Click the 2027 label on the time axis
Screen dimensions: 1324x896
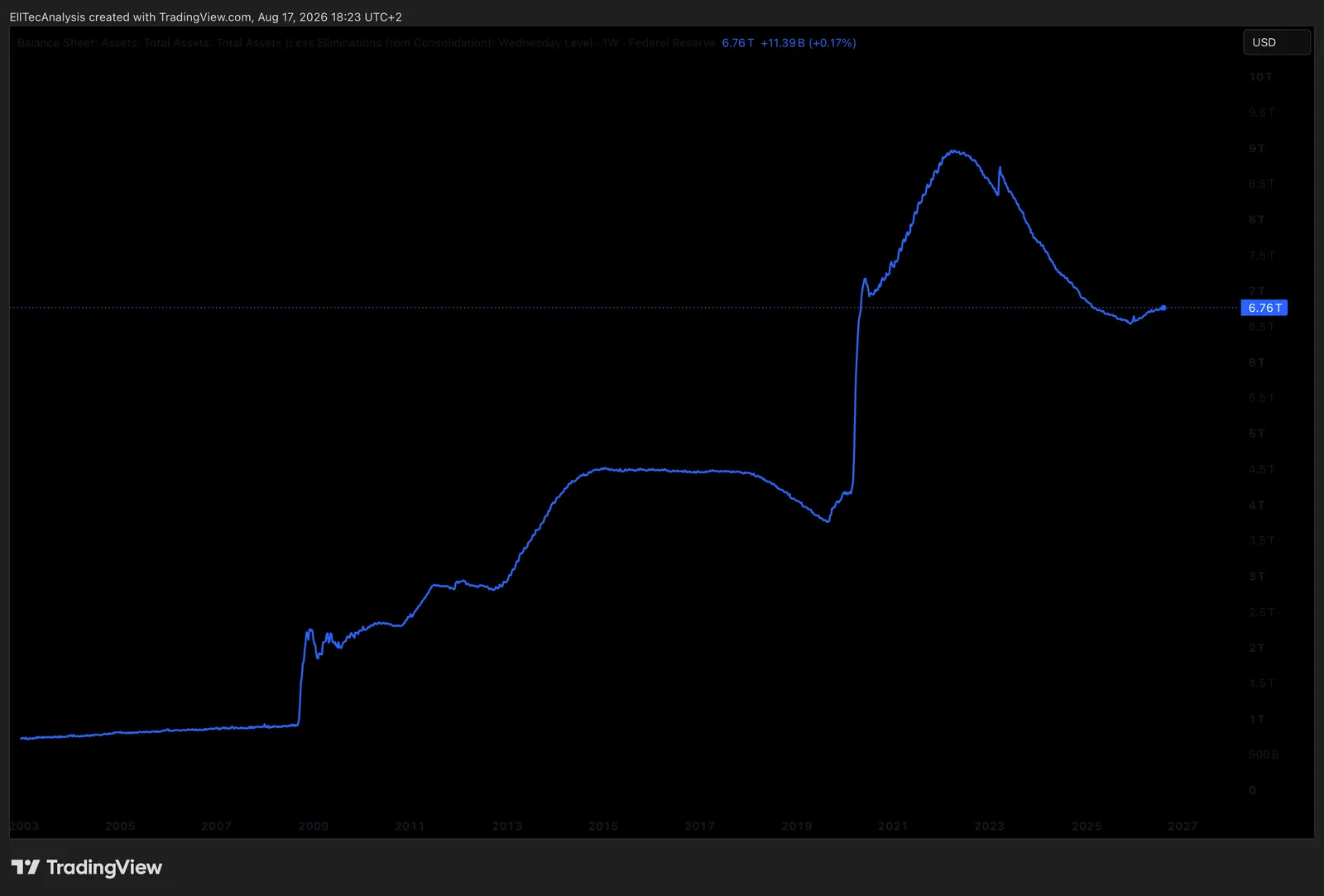[x=1182, y=826]
